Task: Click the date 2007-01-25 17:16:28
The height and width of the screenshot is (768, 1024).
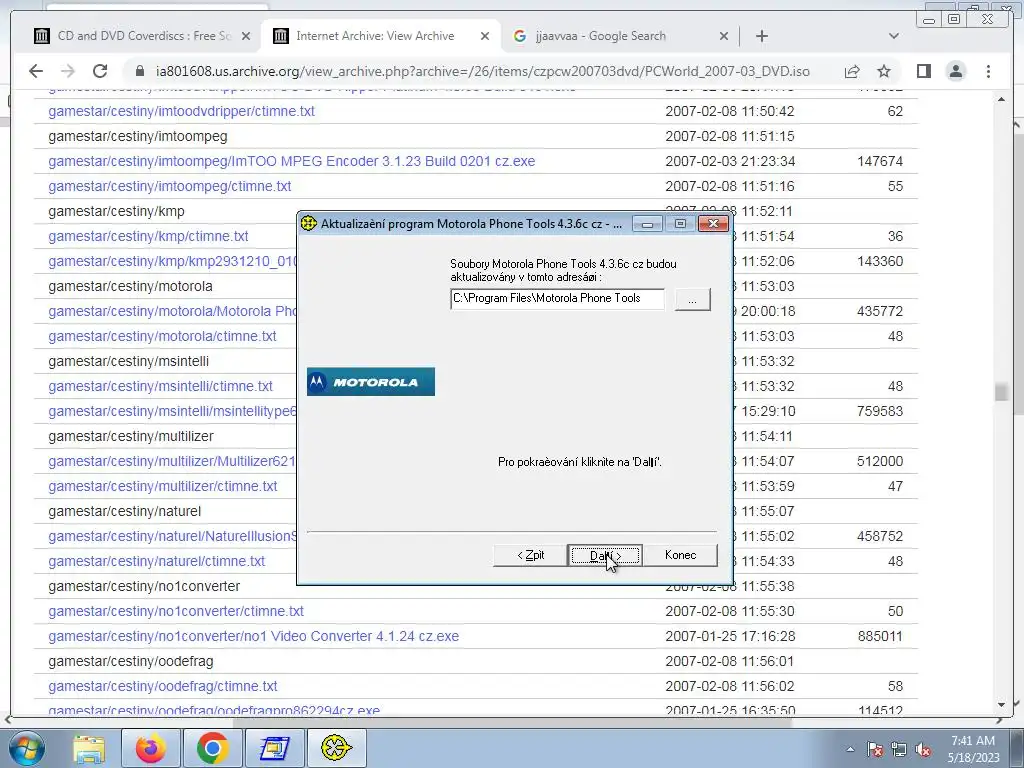Action: click(x=729, y=636)
